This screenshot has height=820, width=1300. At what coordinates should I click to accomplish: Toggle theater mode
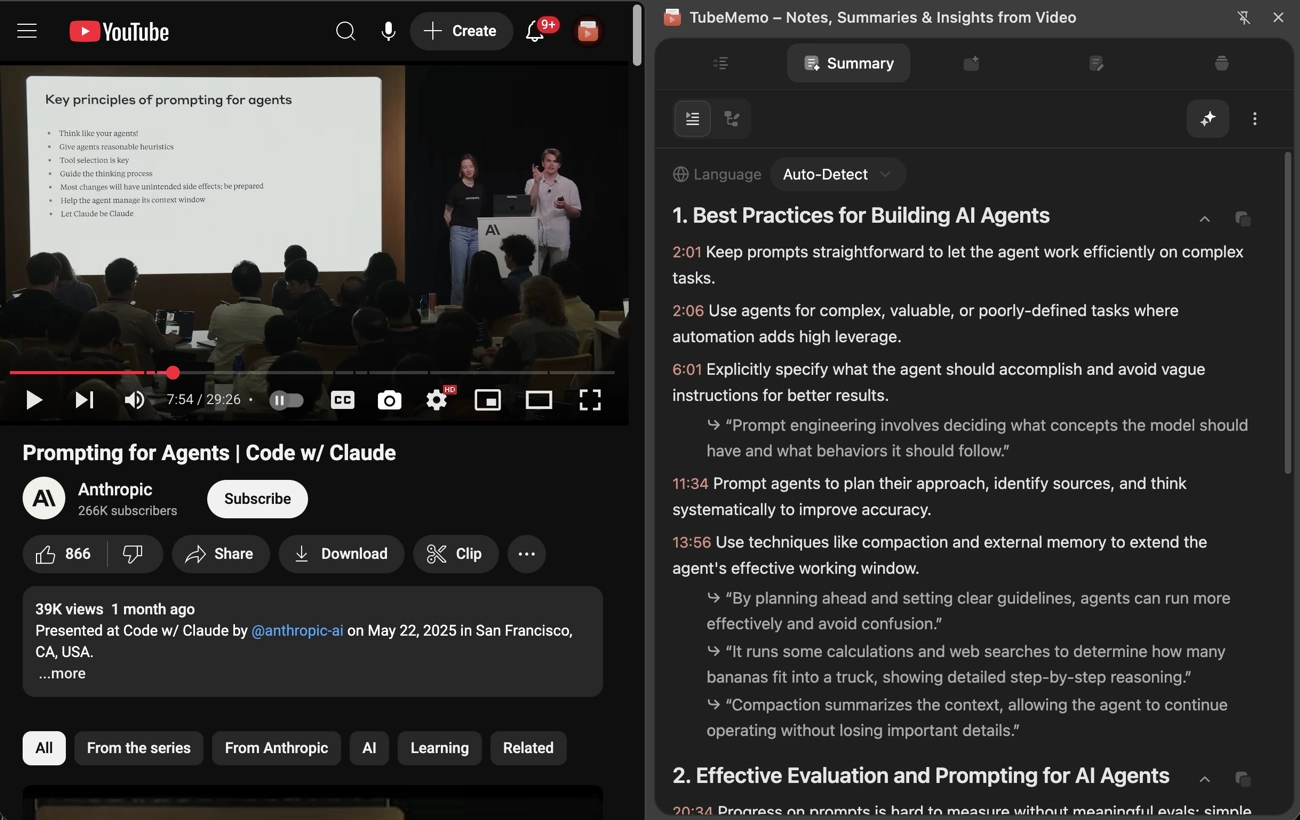[538, 400]
